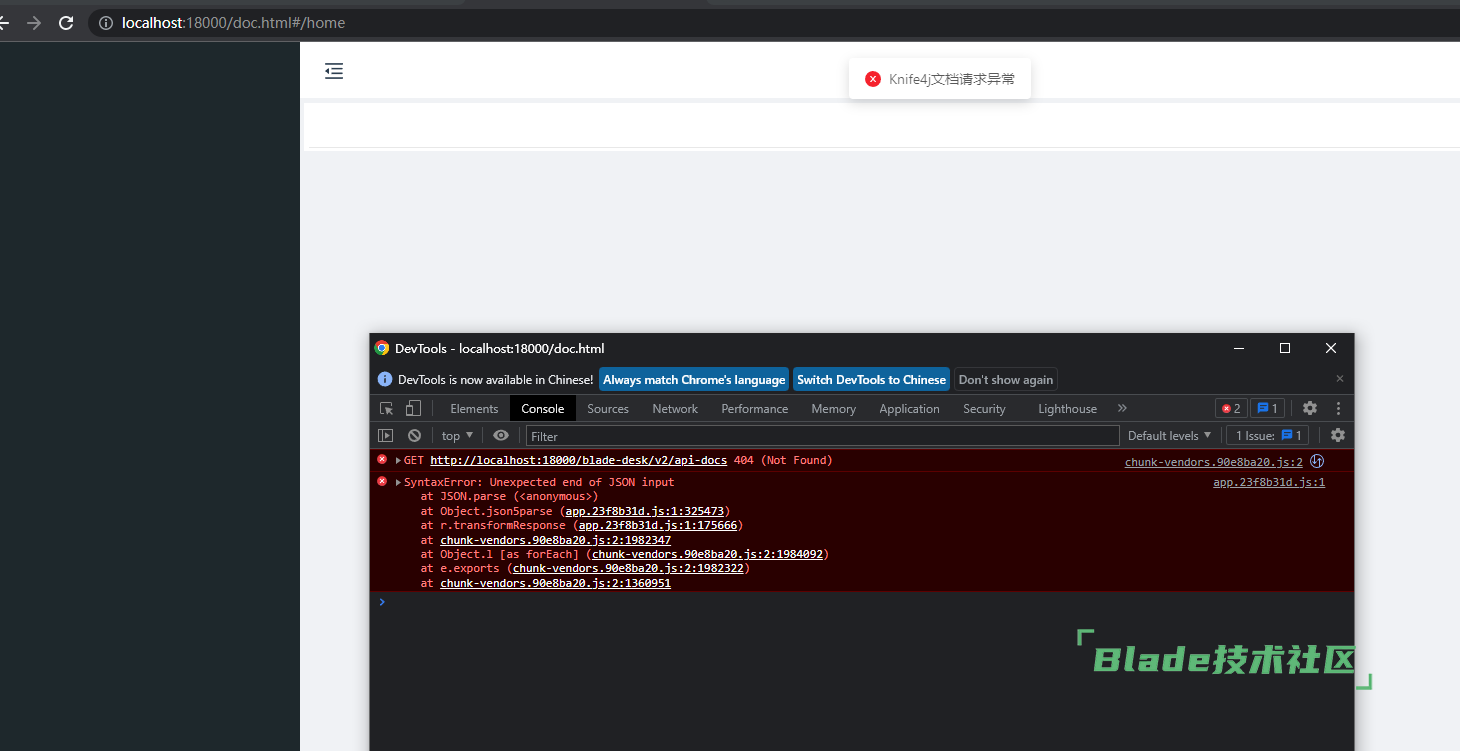Click the SyntaxError: Unexpected end of JSON input text

539,482
